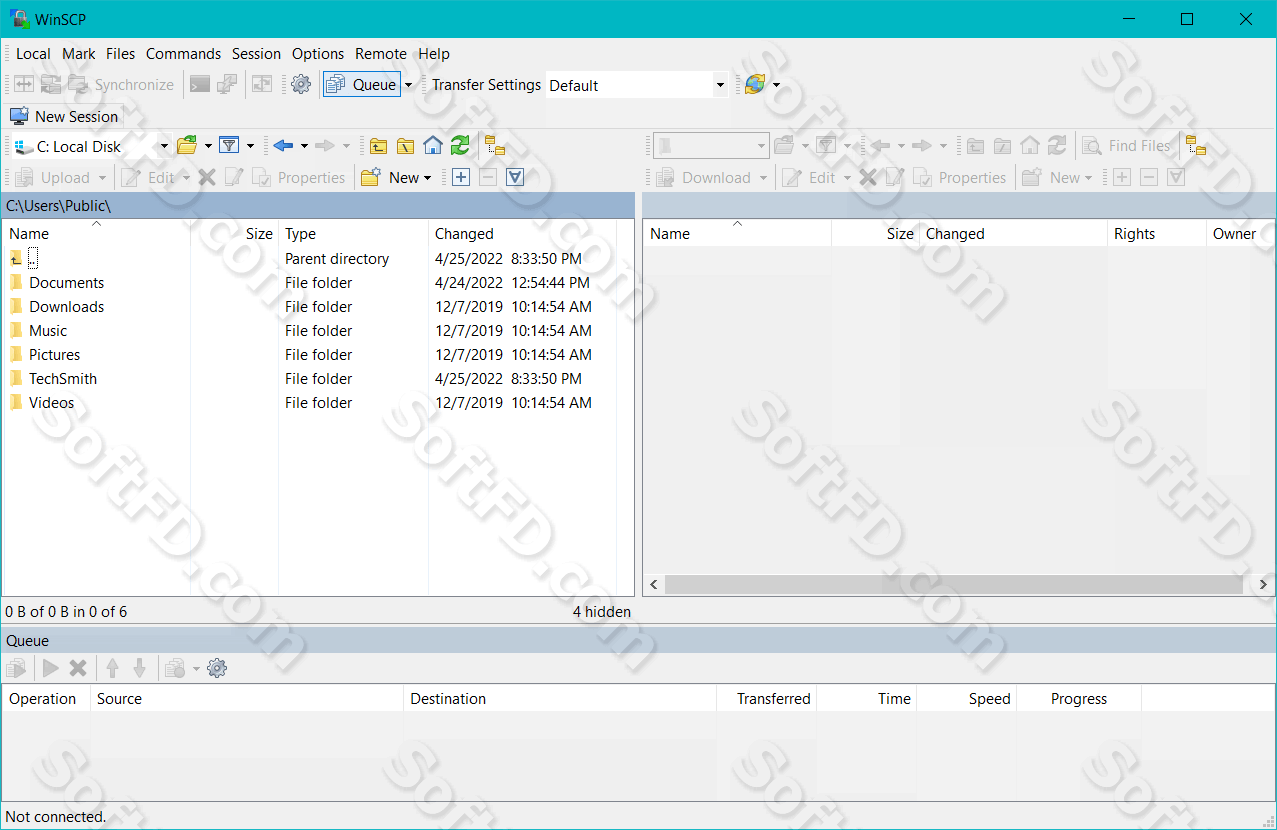Click the remote Find Files button
Viewport: 1277px width, 830px height.
click(1126, 146)
